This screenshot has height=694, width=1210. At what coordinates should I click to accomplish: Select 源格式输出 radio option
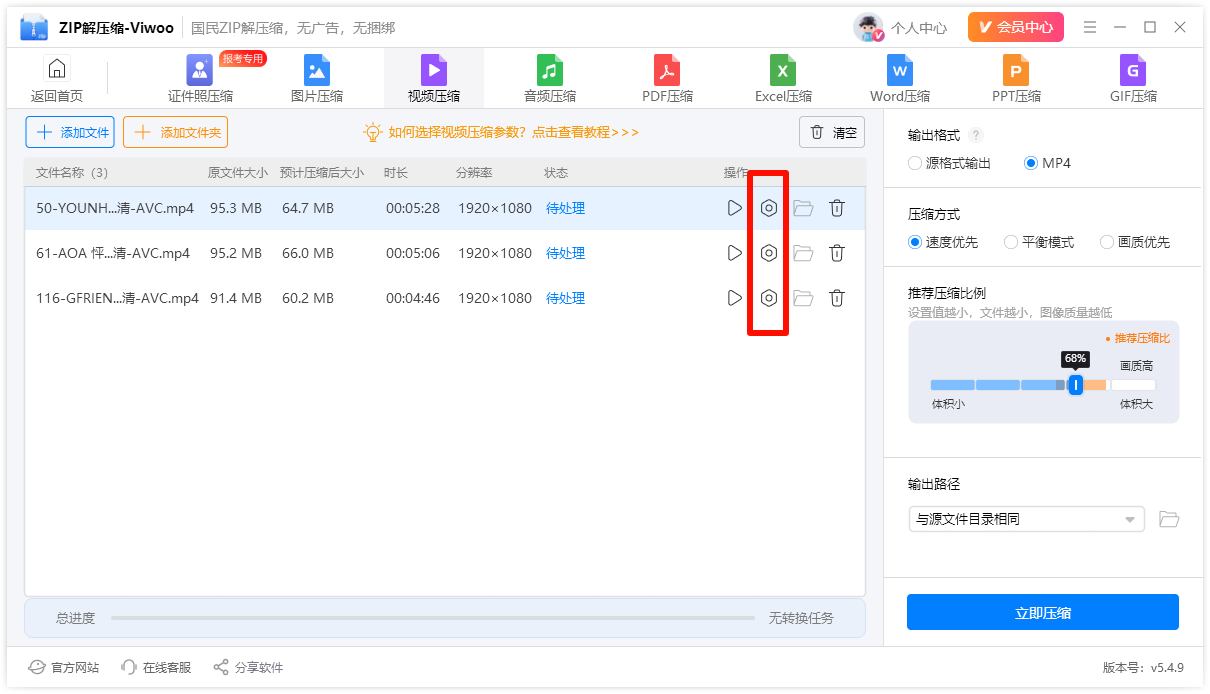949,163
